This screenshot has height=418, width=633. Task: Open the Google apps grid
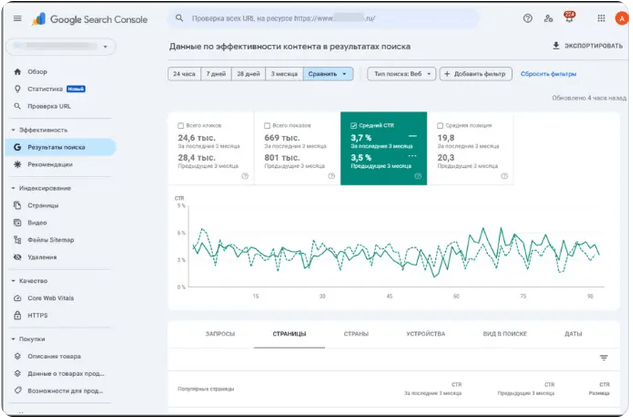click(x=601, y=18)
